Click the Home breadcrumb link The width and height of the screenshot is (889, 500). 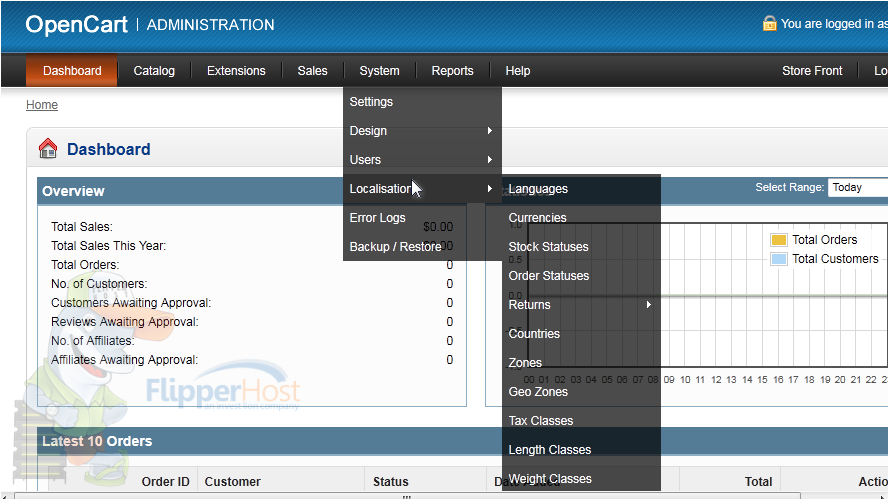(42, 105)
